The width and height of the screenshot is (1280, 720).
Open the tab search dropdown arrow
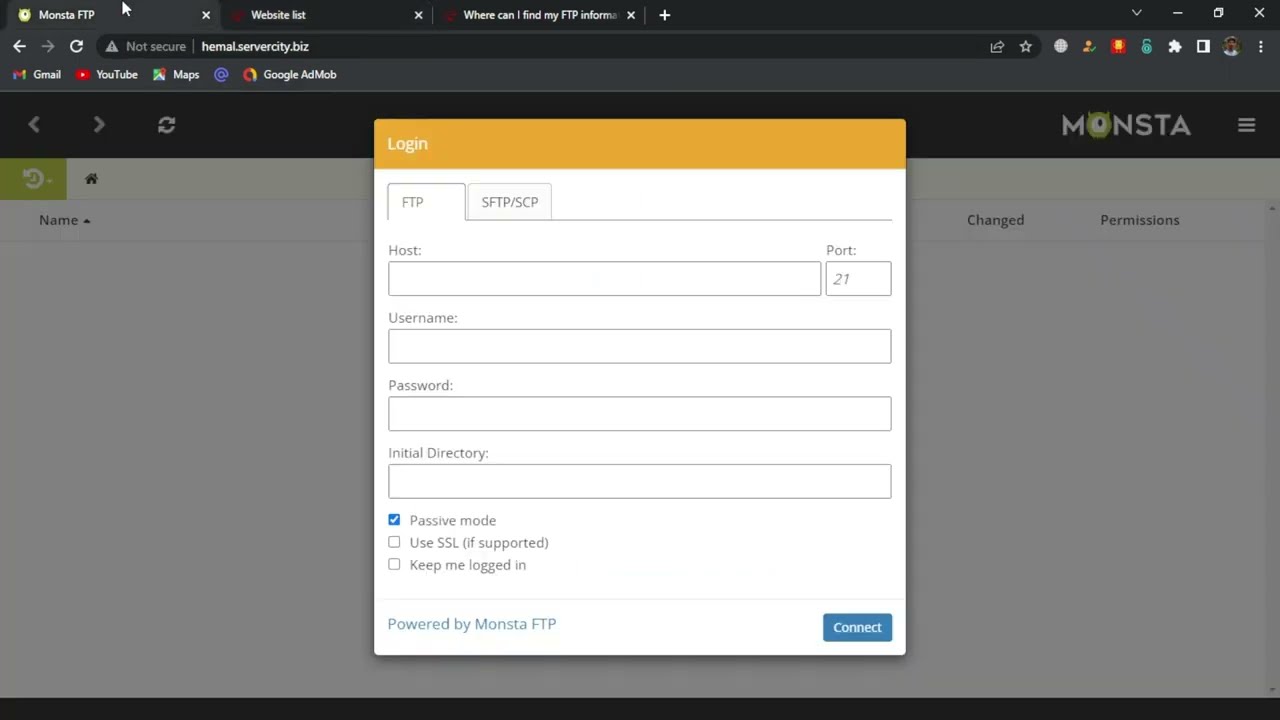(x=1136, y=13)
